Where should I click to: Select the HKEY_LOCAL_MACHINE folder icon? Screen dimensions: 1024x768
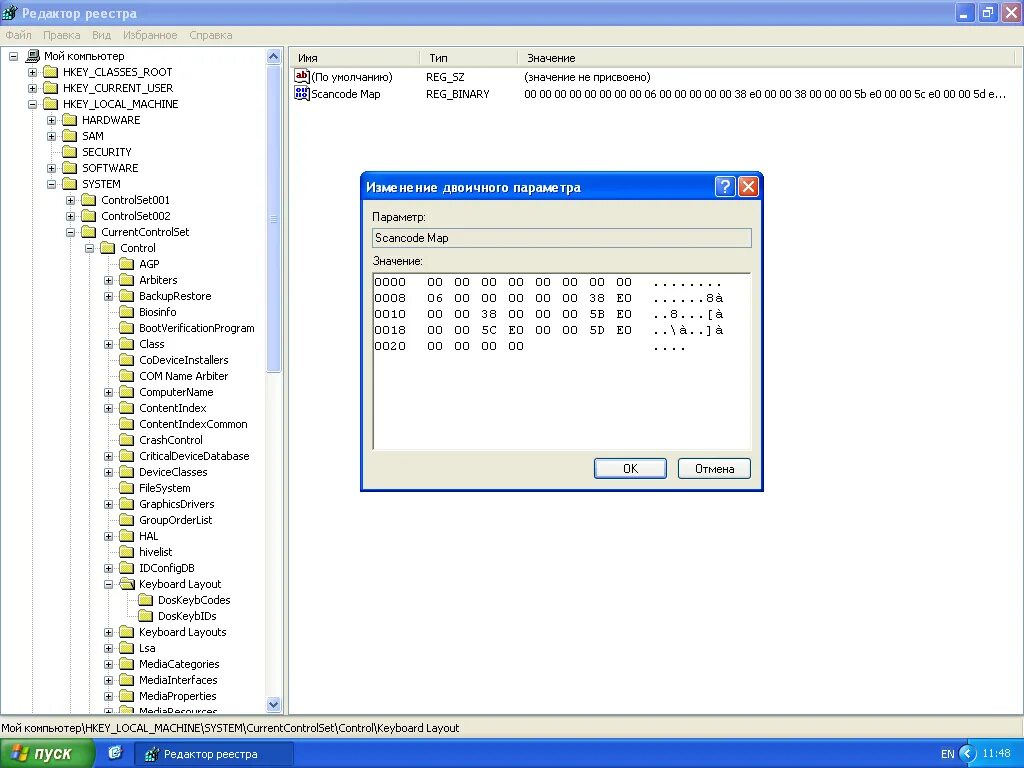[51, 104]
